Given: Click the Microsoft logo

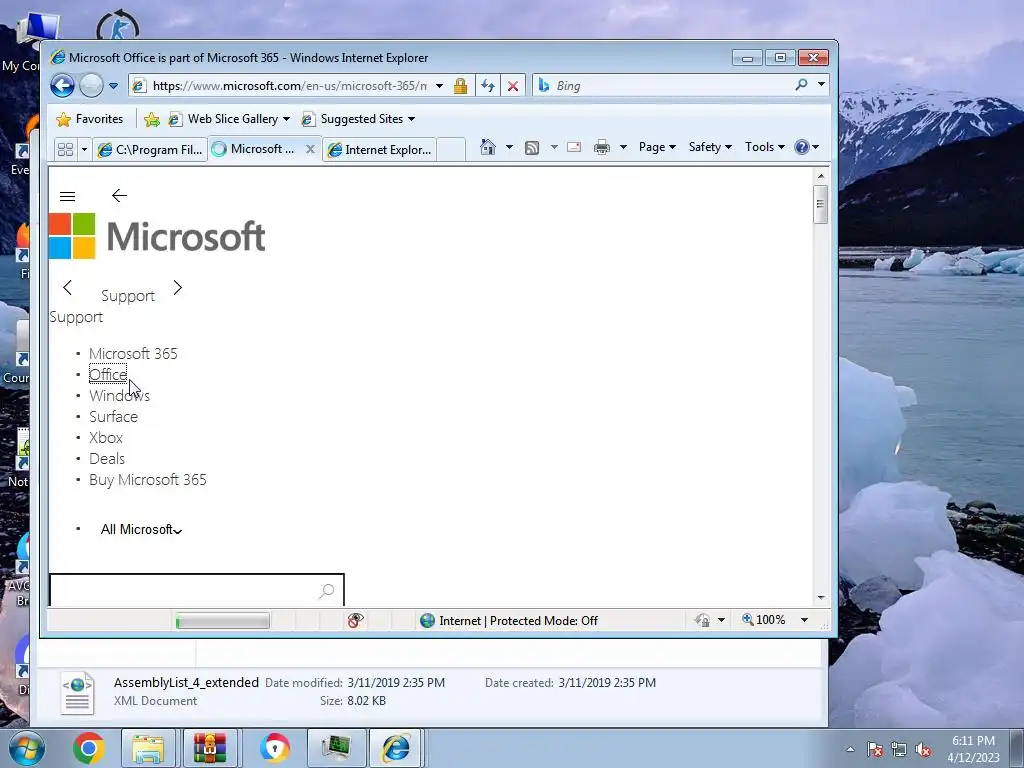Looking at the screenshot, I should pyautogui.click(x=157, y=236).
